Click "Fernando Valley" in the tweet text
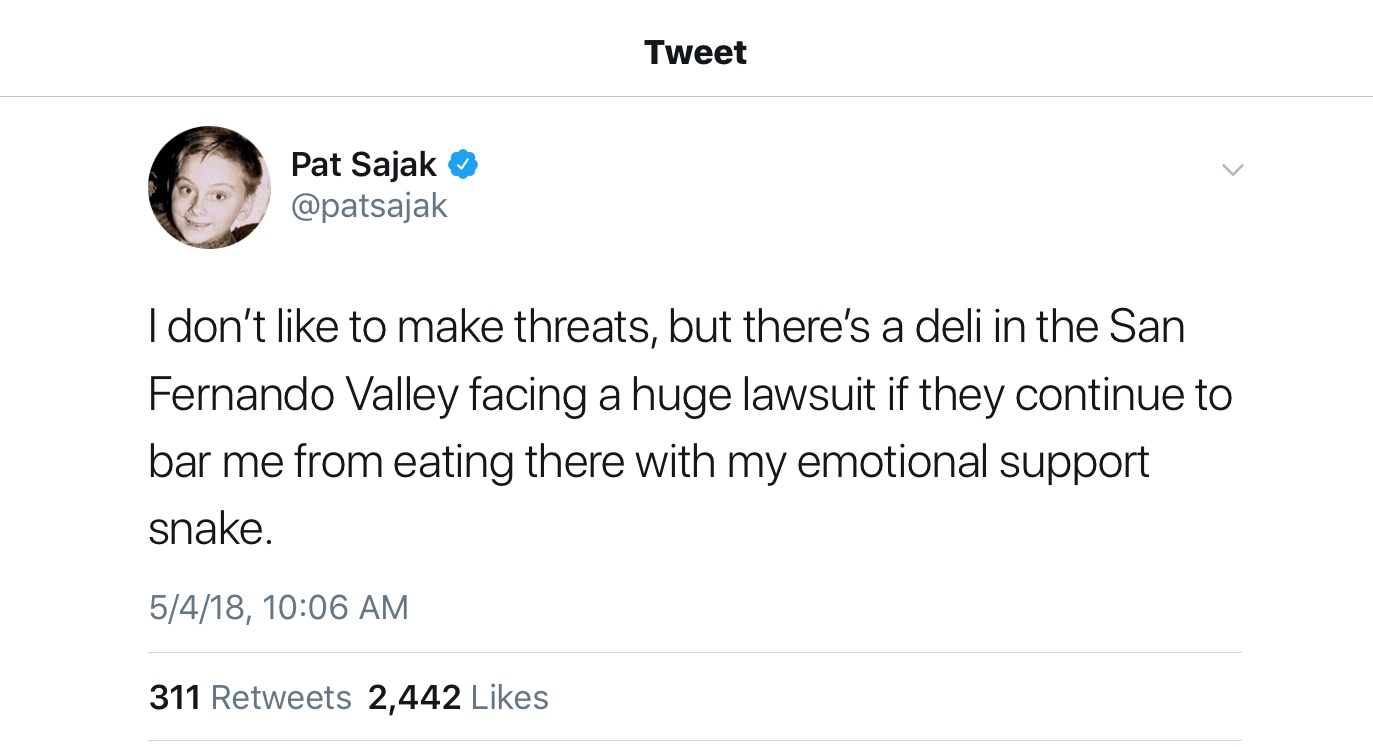The image size is (1373, 747). [x=302, y=395]
